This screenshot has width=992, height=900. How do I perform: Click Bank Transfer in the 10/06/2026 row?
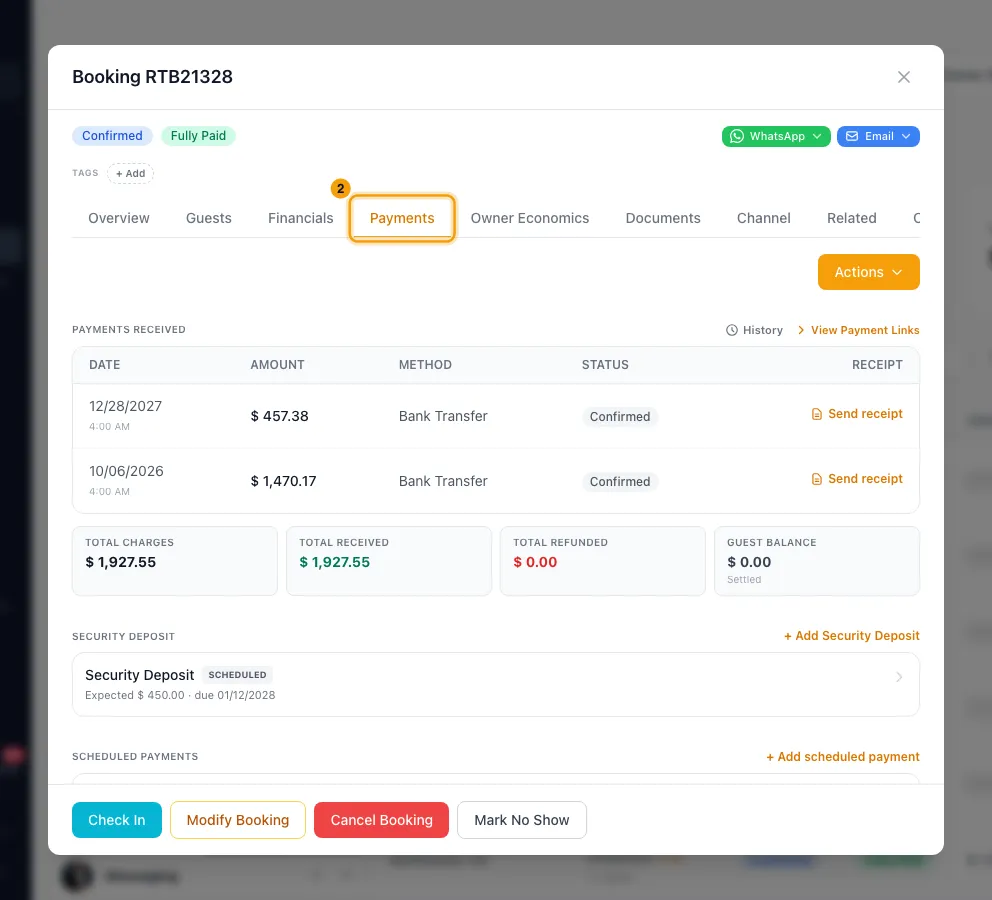[443, 481]
